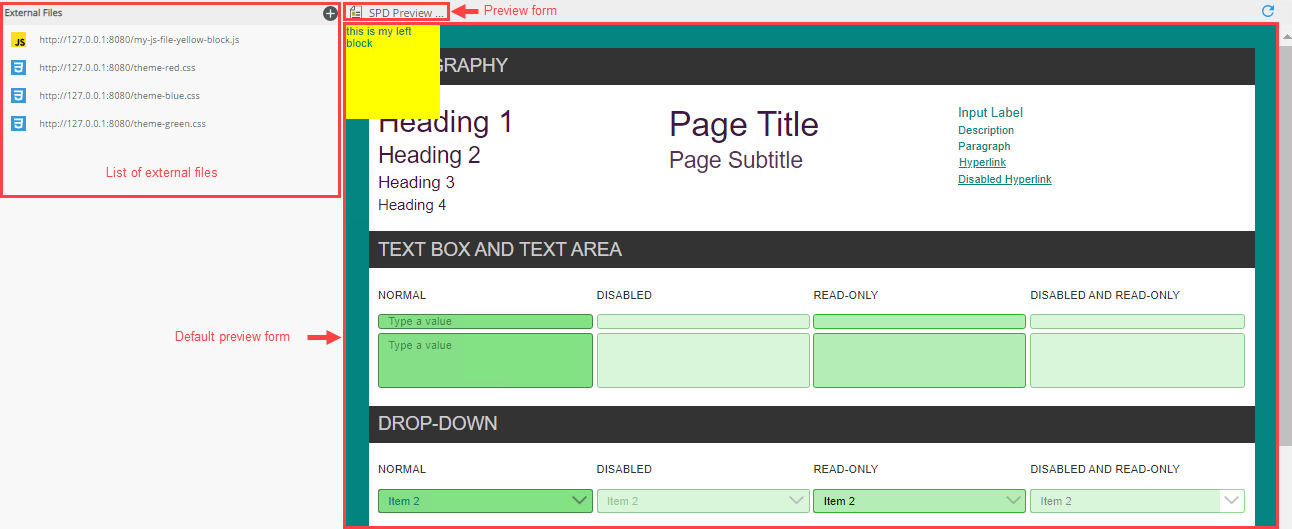This screenshot has width=1292, height=529.
Task: Open the read-only Item 2 drop-down
Action: click(x=919, y=501)
